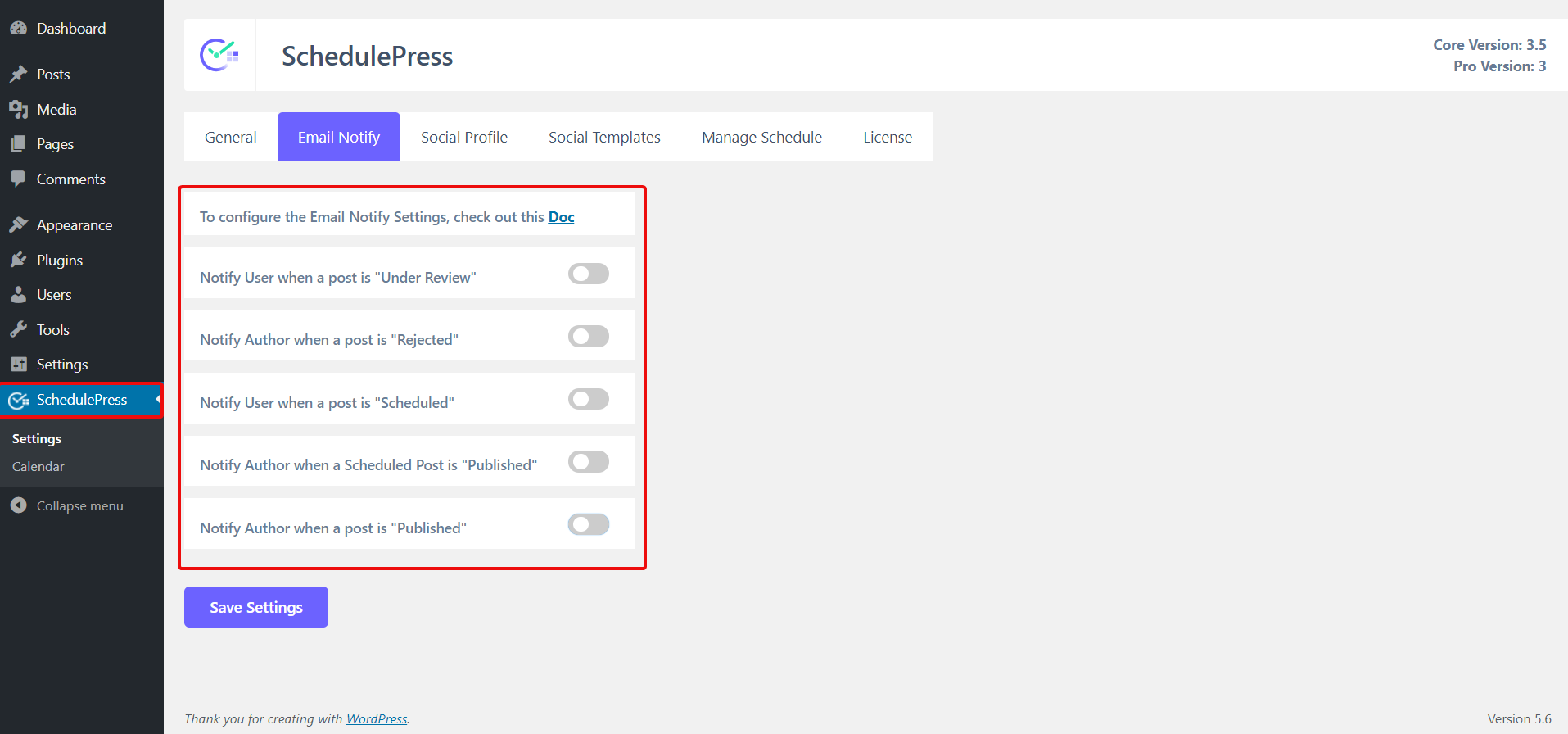Click the "Pro Version: 3" text
The image size is (1568, 734).
tap(1500, 66)
